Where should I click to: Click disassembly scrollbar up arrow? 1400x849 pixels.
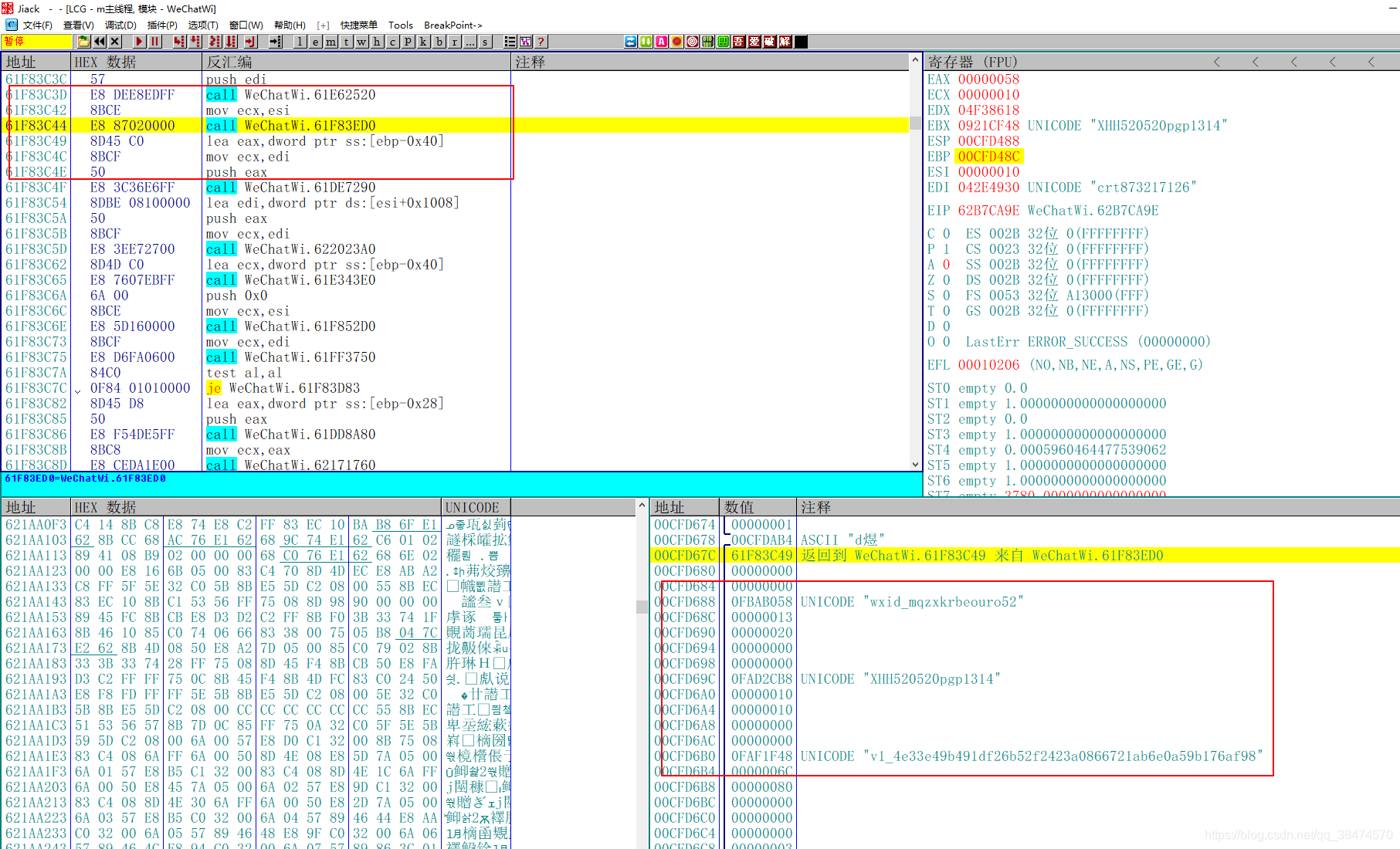tap(916, 59)
